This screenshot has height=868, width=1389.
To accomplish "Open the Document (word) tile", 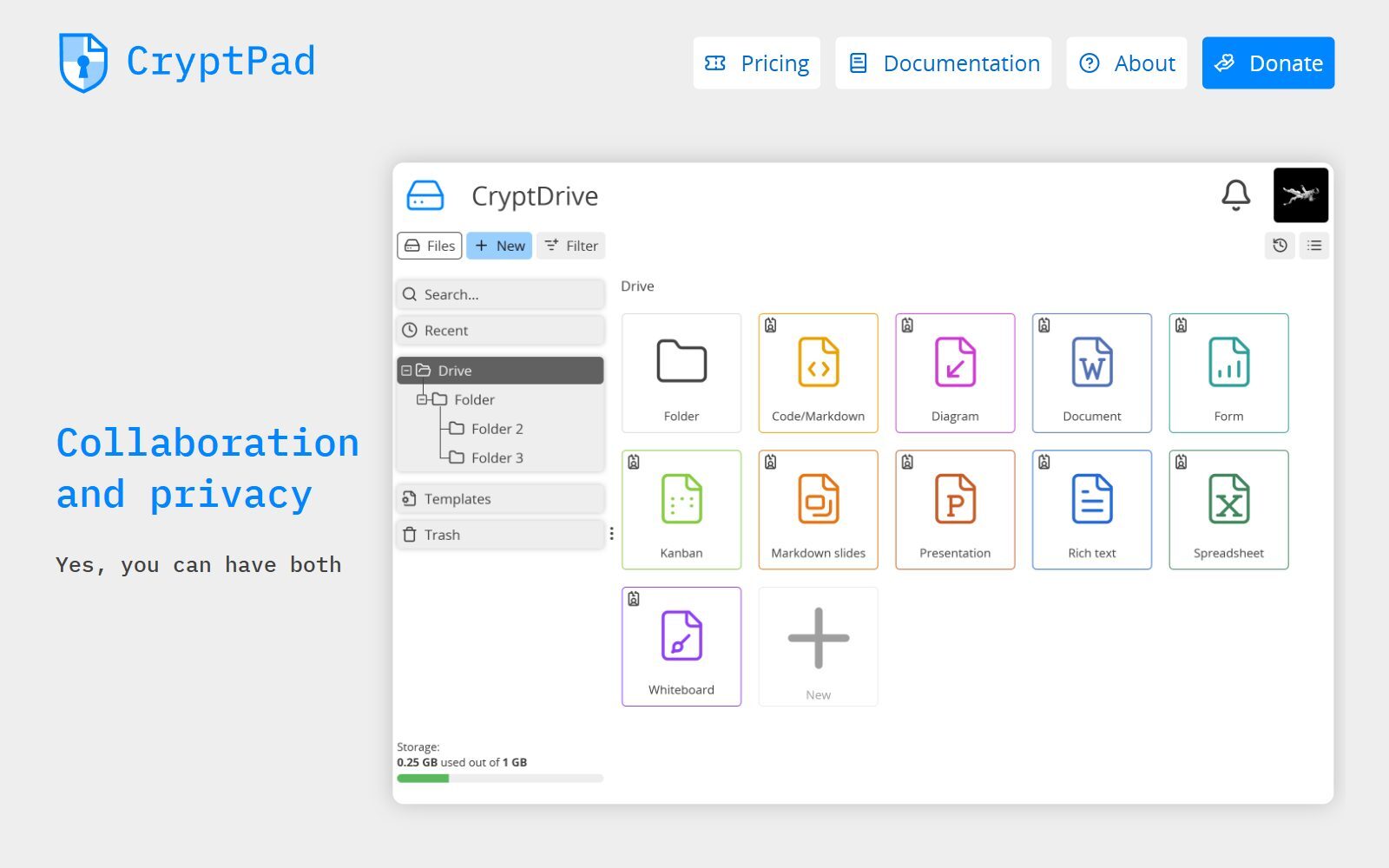I will (1092, 373).
